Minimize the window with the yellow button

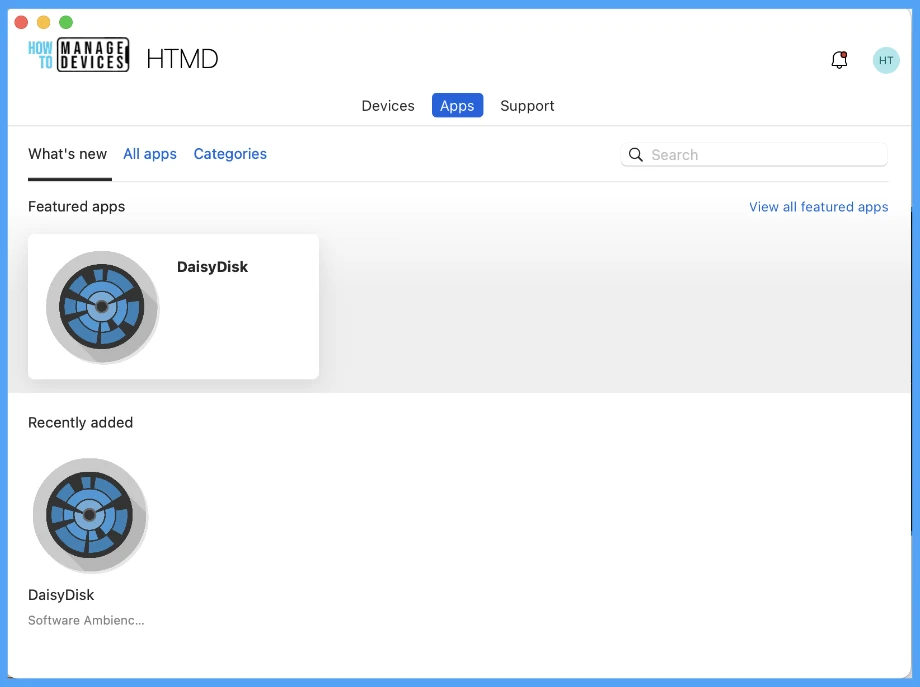point(43,22)
